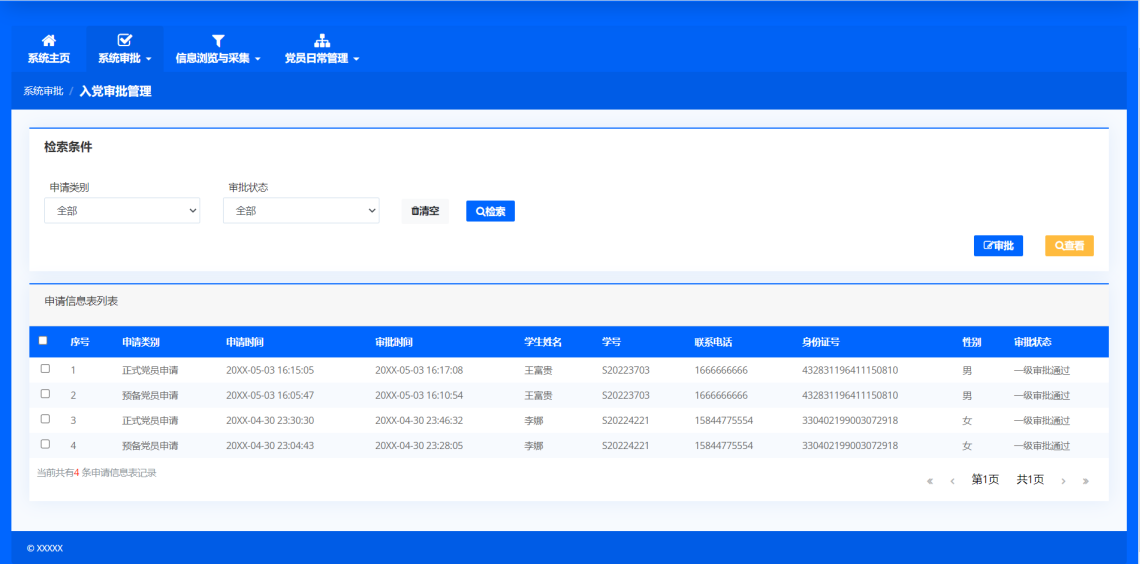Click the 当前共有4条申请信息表记录 summary
The width and height of the screenshot is (1140, 564).
[97, 472]
